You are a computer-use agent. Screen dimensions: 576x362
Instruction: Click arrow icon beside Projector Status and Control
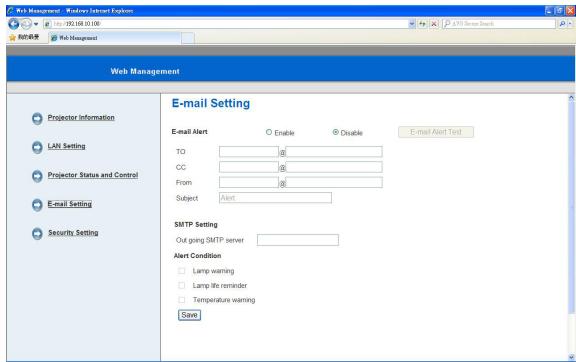tap(37, 176)
